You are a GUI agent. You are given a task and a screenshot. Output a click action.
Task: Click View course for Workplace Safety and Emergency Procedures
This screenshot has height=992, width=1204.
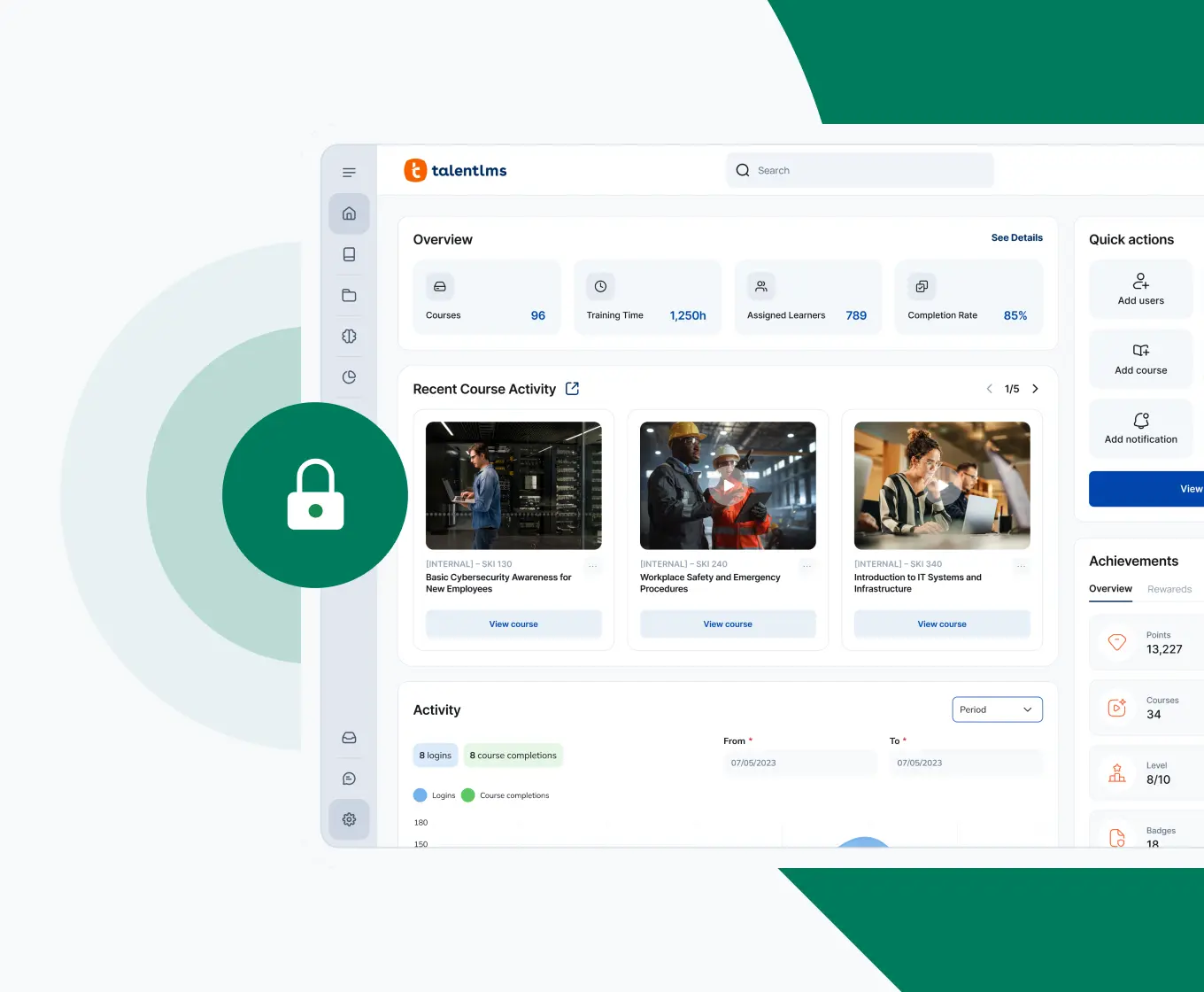[x=728, y=624]
